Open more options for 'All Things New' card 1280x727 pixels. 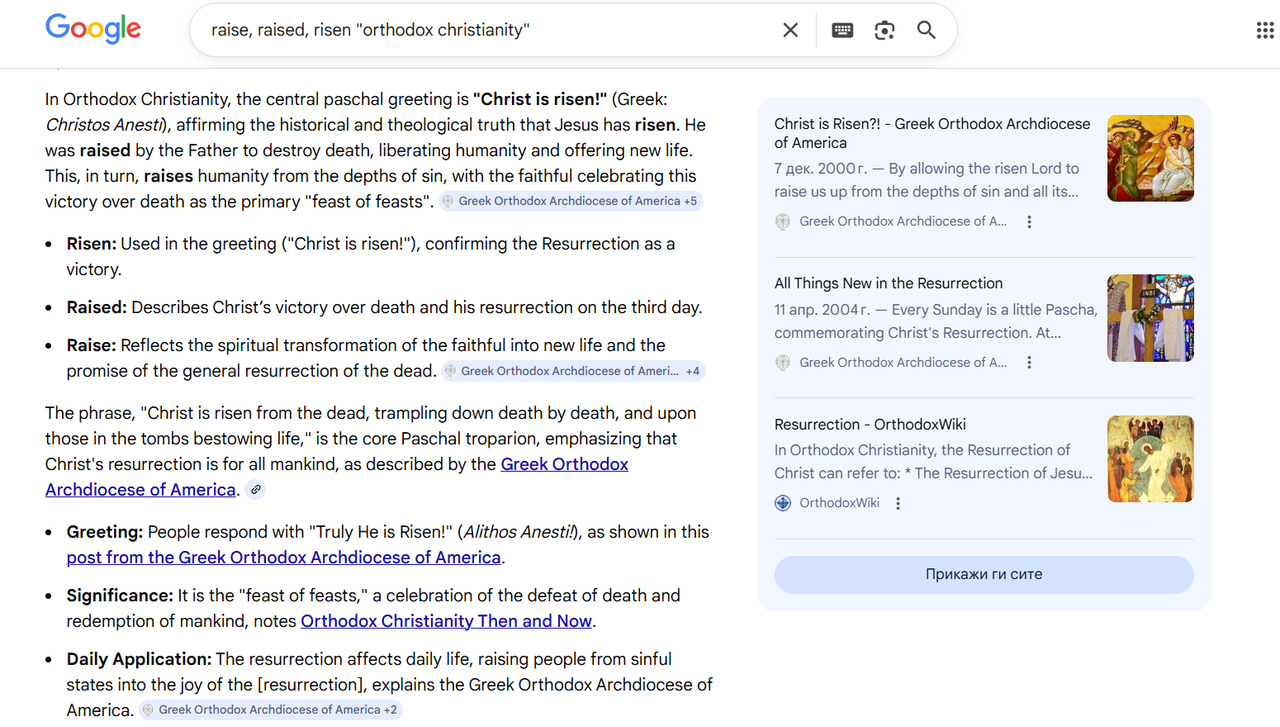(x=1029, y=363)
